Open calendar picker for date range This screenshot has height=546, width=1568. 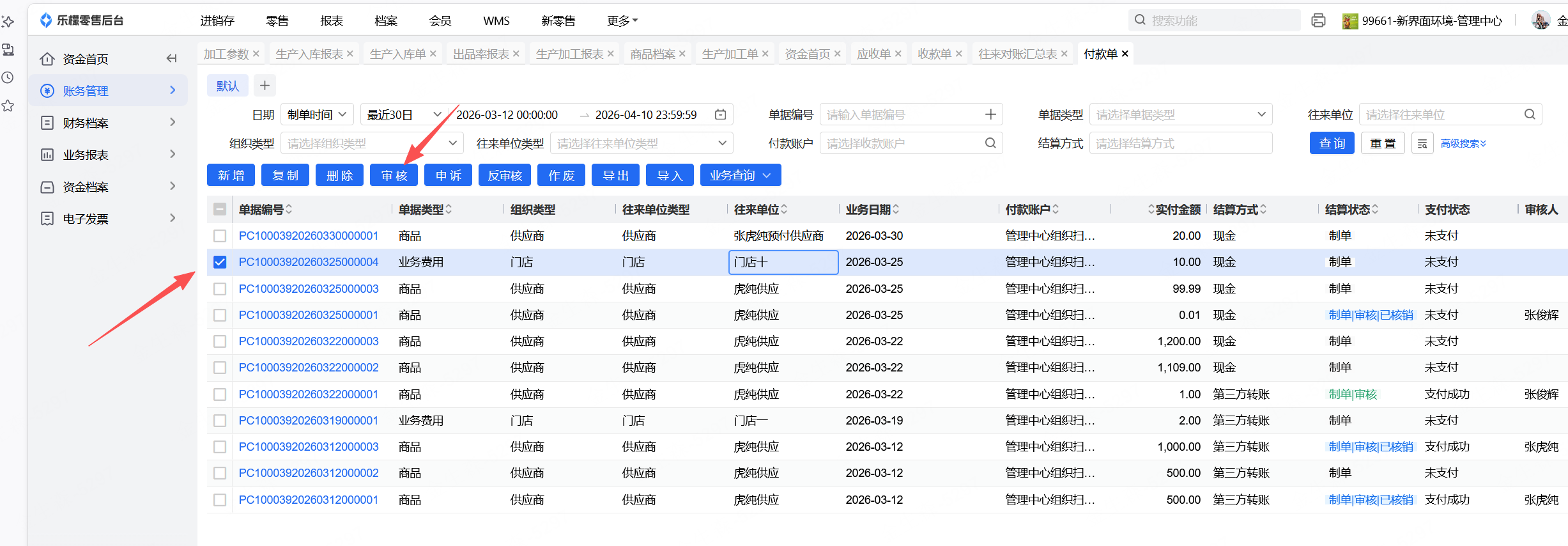click(x=720, y=114)
